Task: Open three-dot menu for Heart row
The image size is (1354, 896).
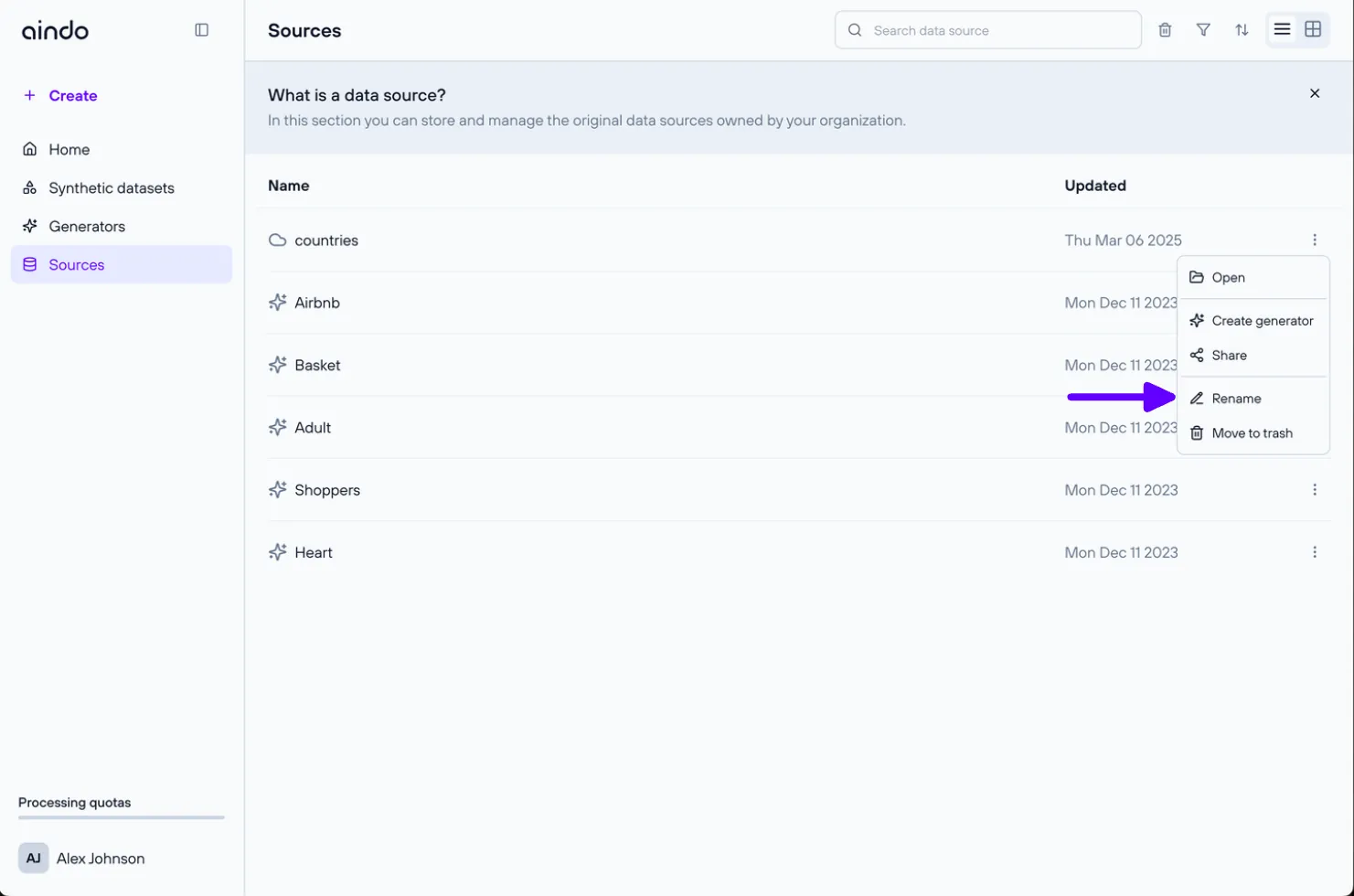Action: click(x=1315, y=552)
